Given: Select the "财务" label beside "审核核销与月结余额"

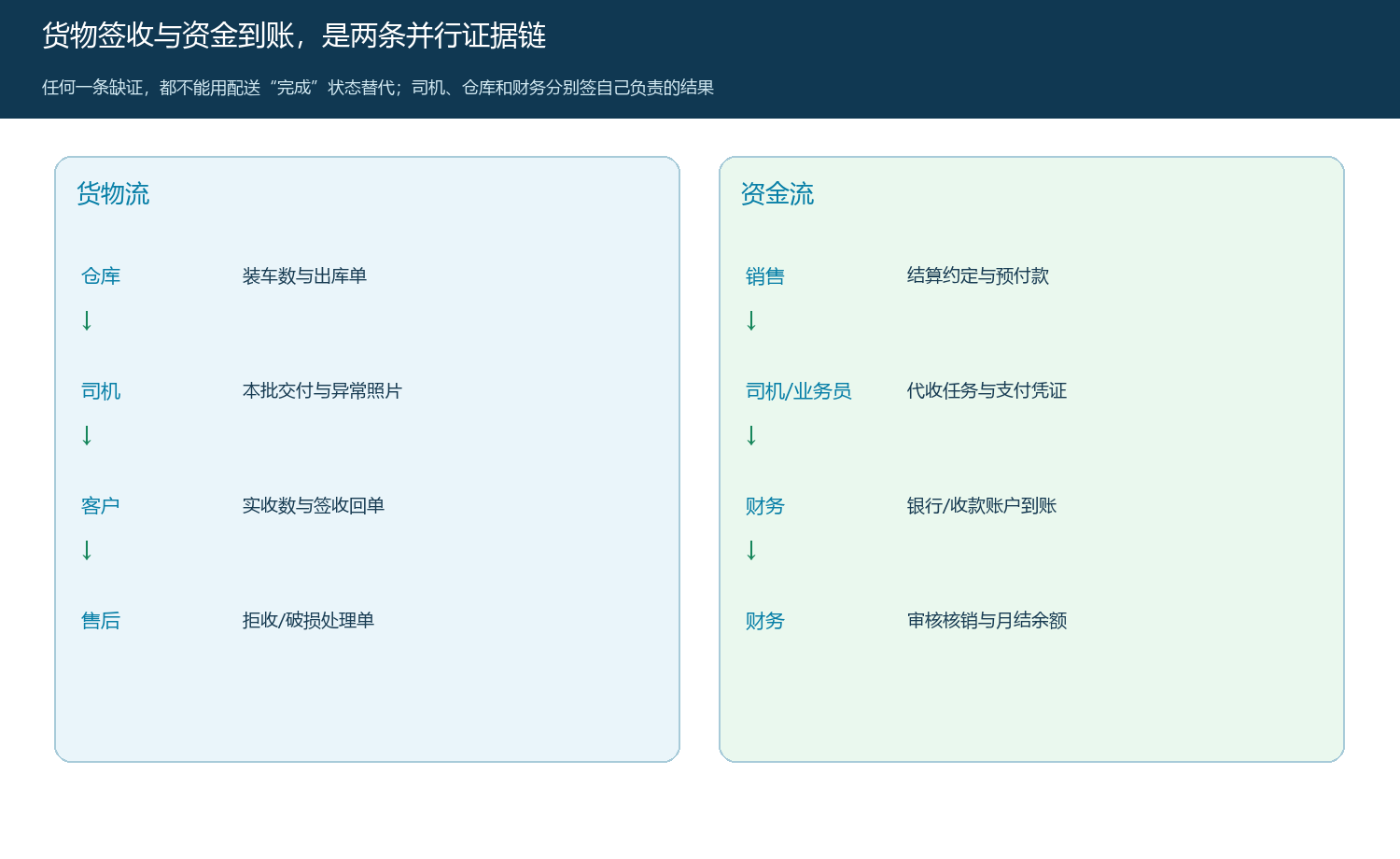Looking at the screenshot, I should click(x=765, y=621).
